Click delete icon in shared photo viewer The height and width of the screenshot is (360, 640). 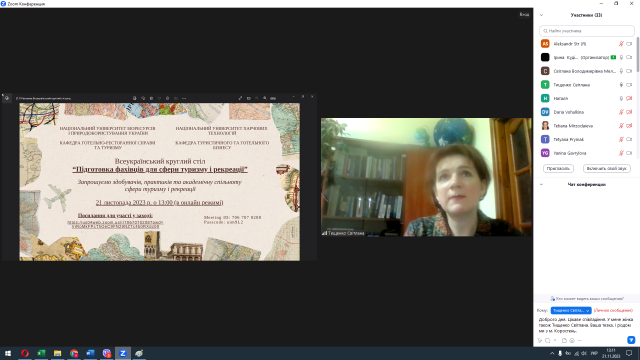(x=151, y=98)
